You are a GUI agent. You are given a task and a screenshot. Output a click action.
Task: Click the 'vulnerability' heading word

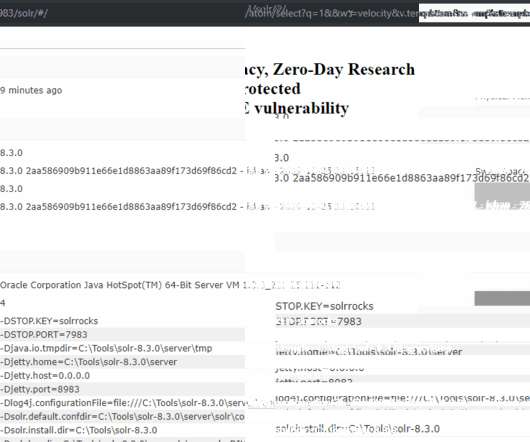302,108
